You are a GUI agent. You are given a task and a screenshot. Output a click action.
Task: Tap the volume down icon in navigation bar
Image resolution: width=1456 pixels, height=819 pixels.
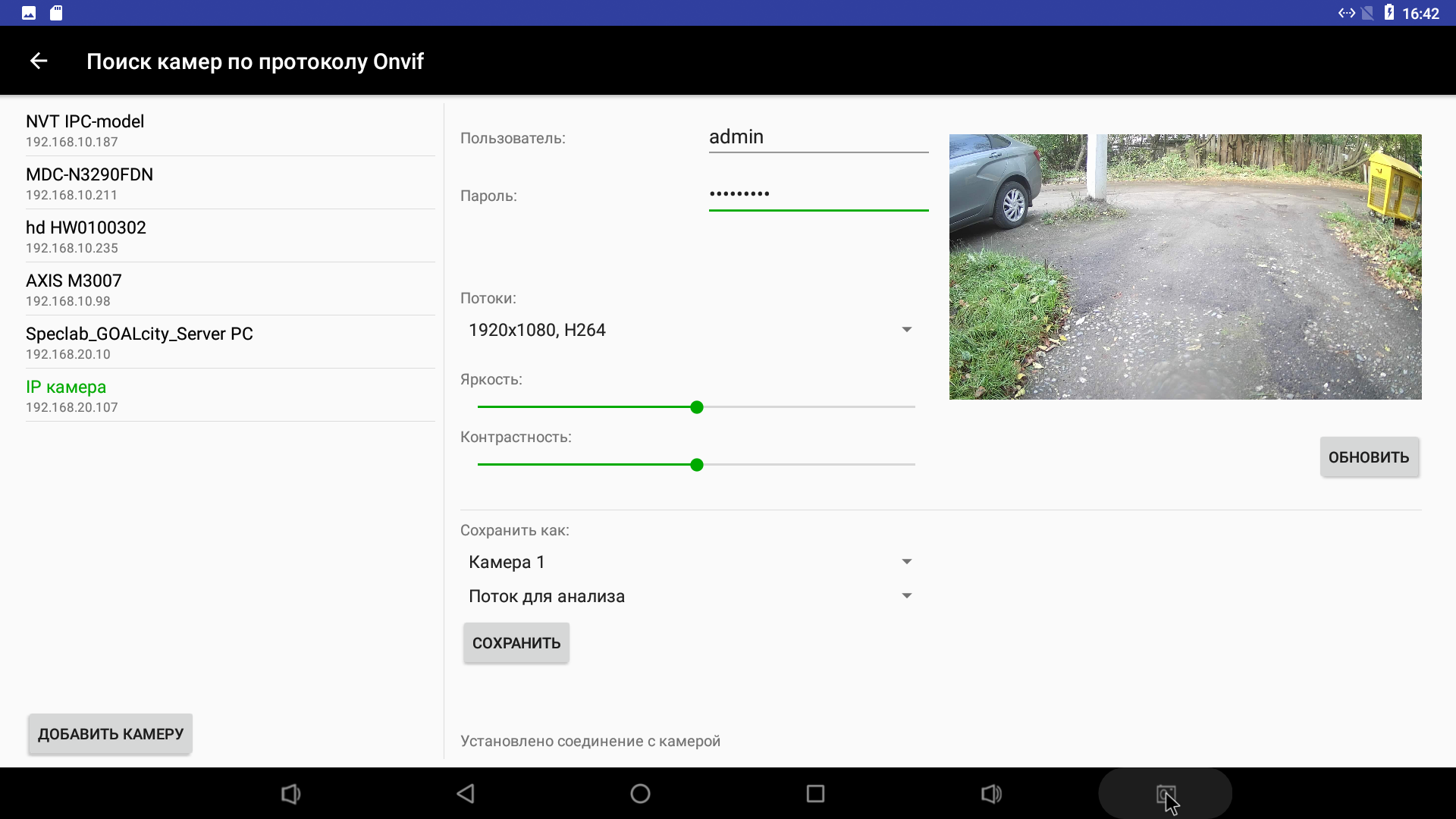pos(291,793)
